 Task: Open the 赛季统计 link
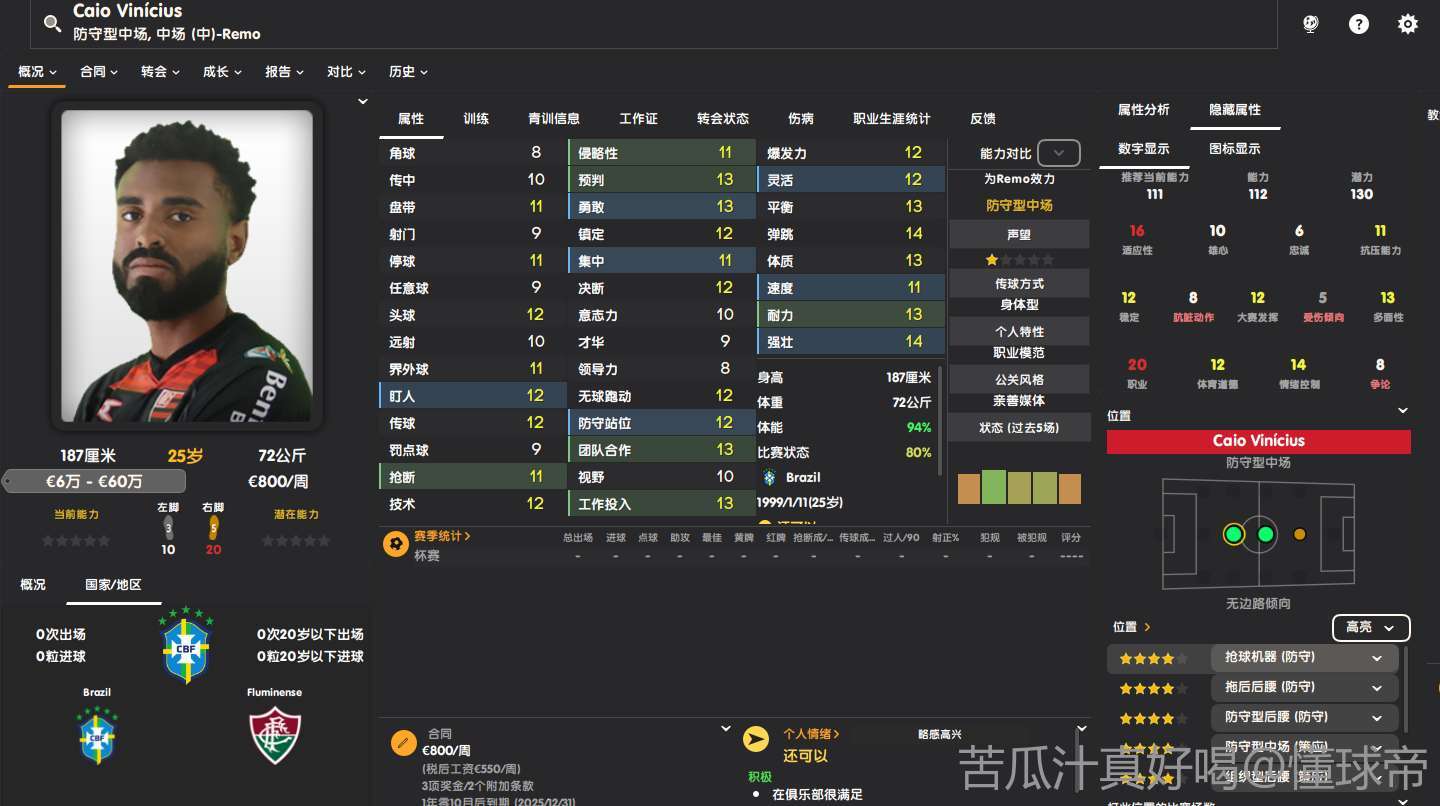click(x=441, y=536)
